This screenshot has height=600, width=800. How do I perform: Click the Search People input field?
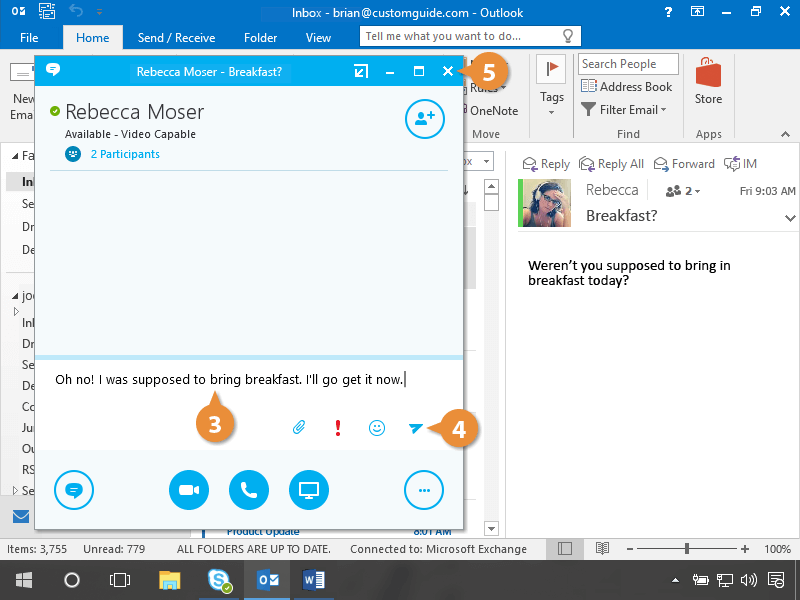point(628,64)
